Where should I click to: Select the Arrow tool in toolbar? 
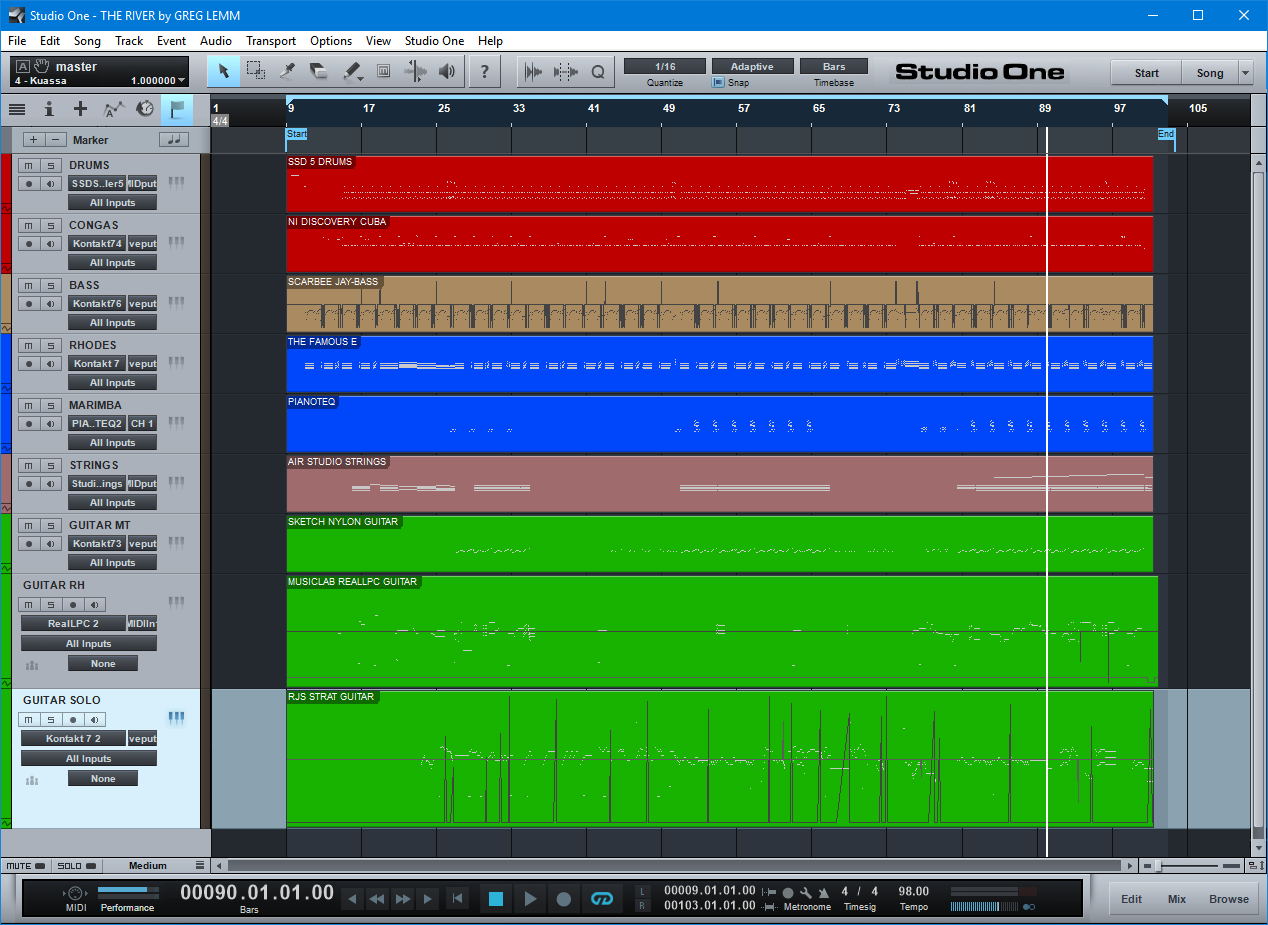(223, 71)
